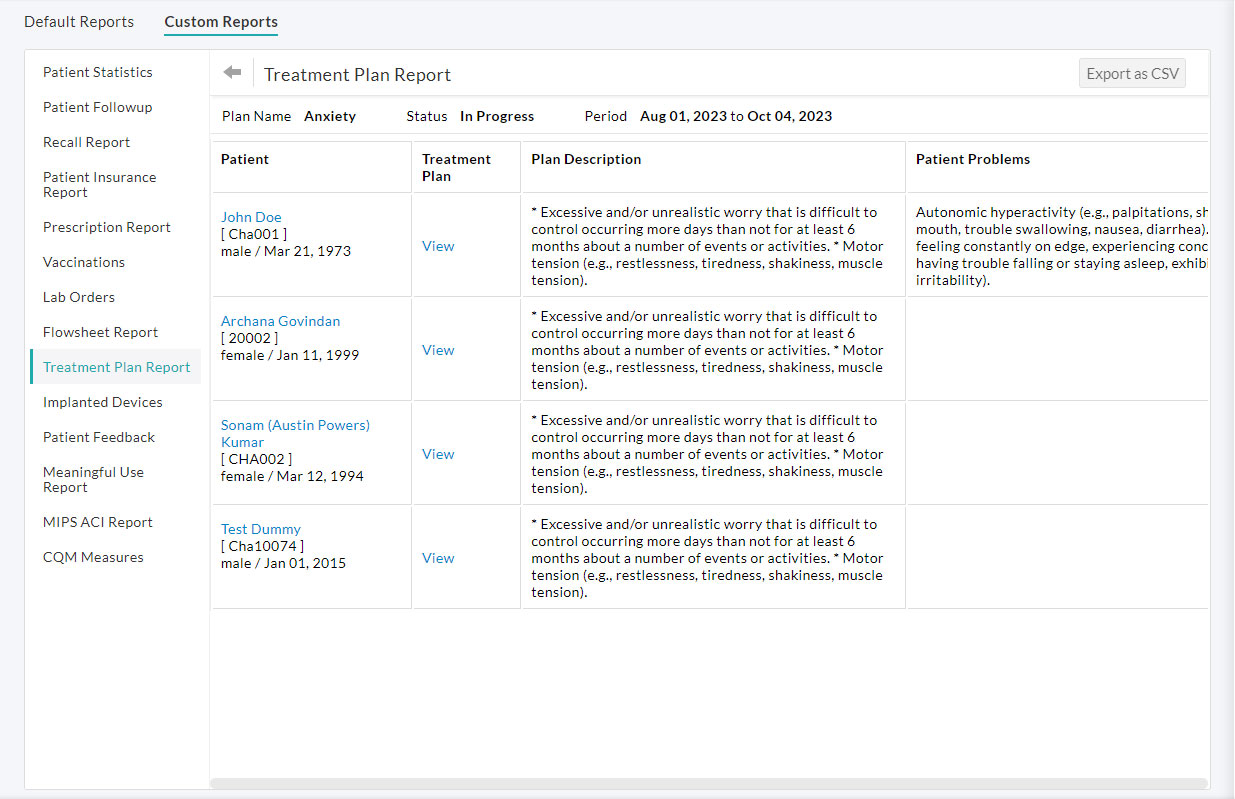Image resolution: width=1235 pixels, height=799 pixels.
Task: Open the Treatment Plan Report sidebar entry
Action: pos(115,367)
